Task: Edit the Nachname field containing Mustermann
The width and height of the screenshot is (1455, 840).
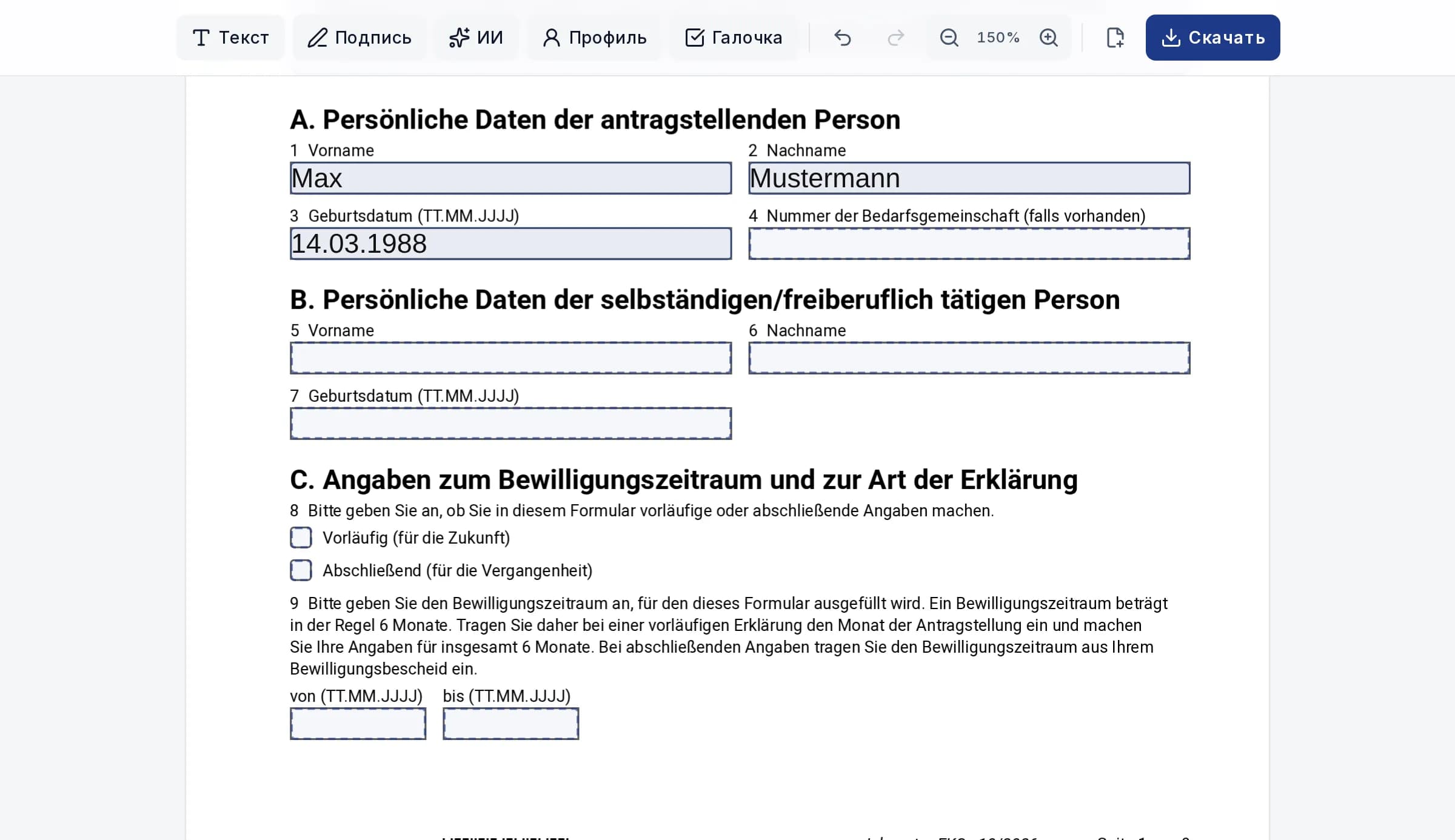Action: pos(969,178)
